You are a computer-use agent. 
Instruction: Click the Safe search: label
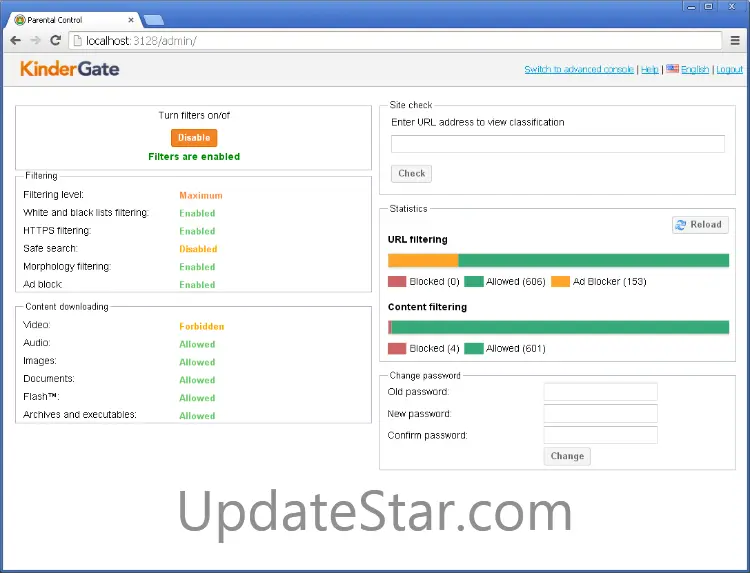[50, 248]
